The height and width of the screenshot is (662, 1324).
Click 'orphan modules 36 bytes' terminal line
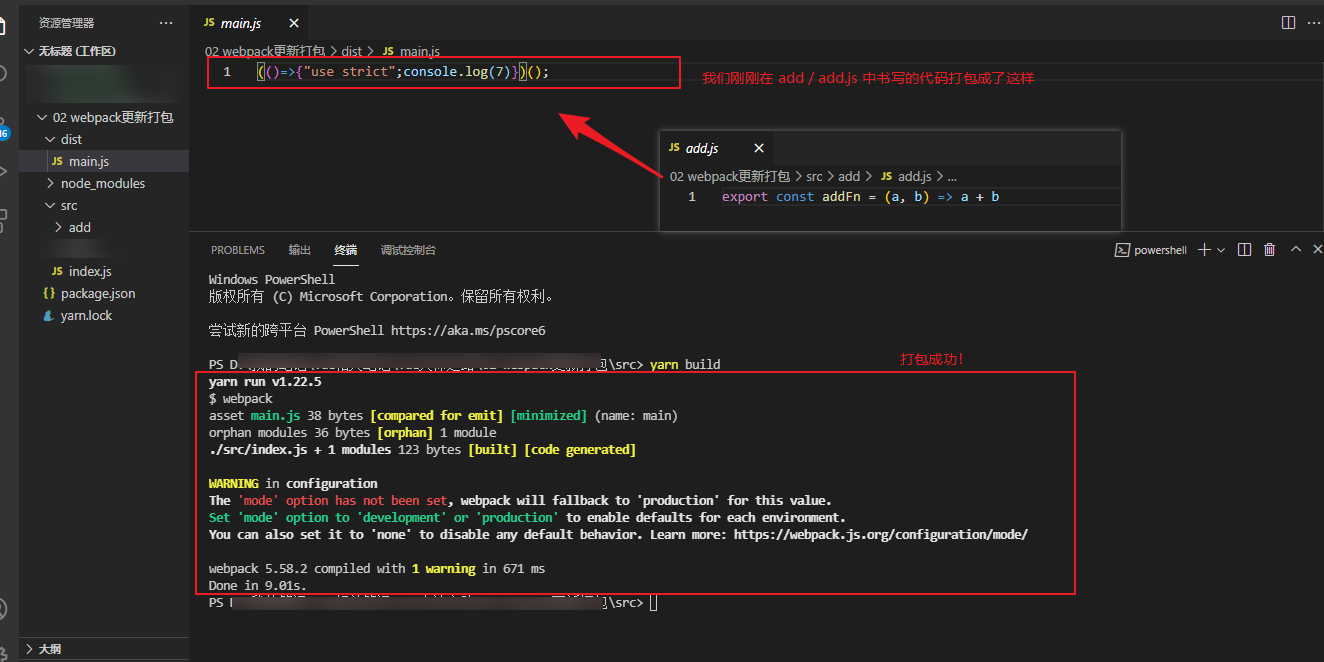[352, 432]
